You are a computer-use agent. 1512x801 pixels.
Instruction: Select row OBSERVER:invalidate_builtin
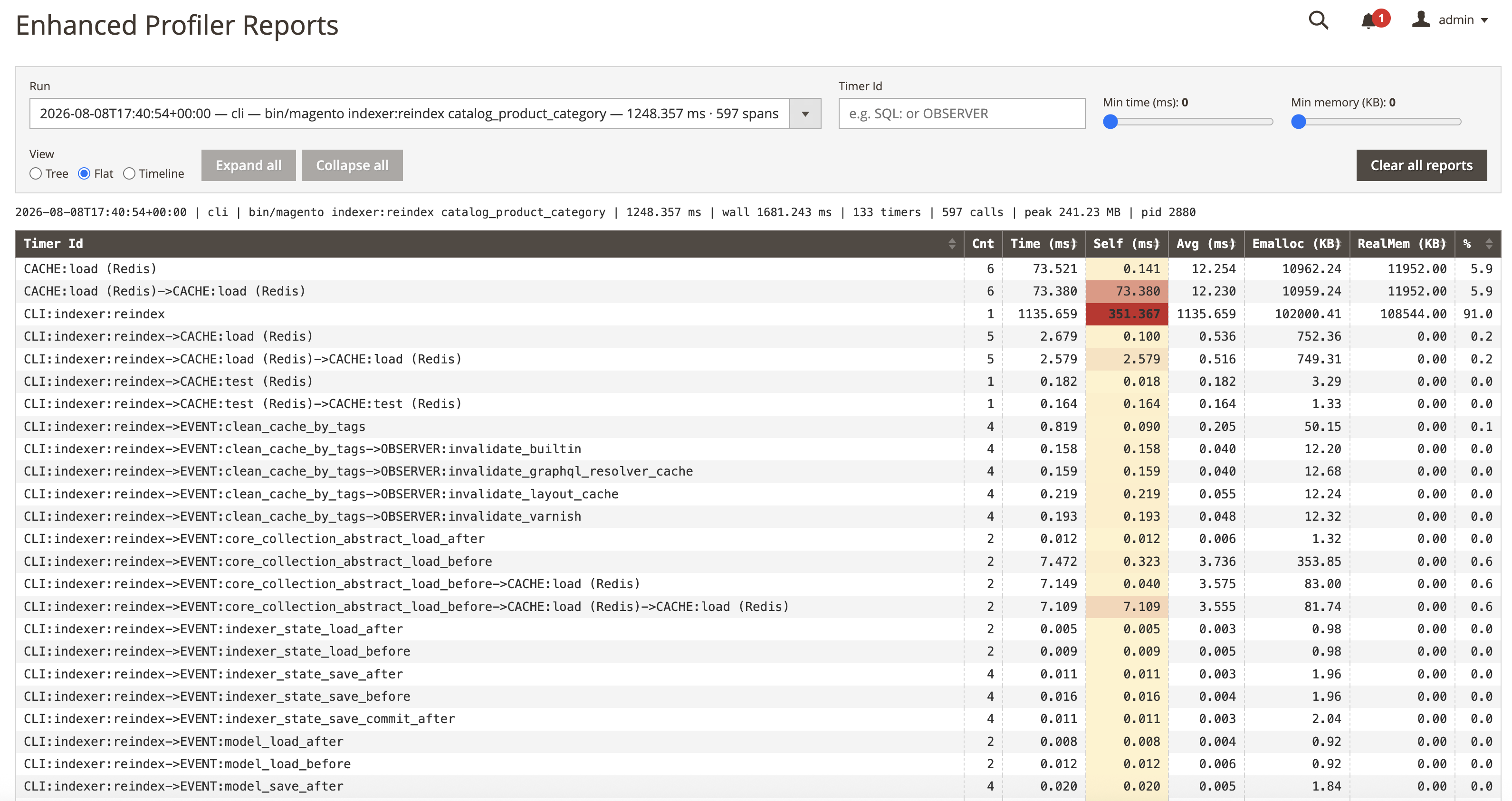point(758,449)
